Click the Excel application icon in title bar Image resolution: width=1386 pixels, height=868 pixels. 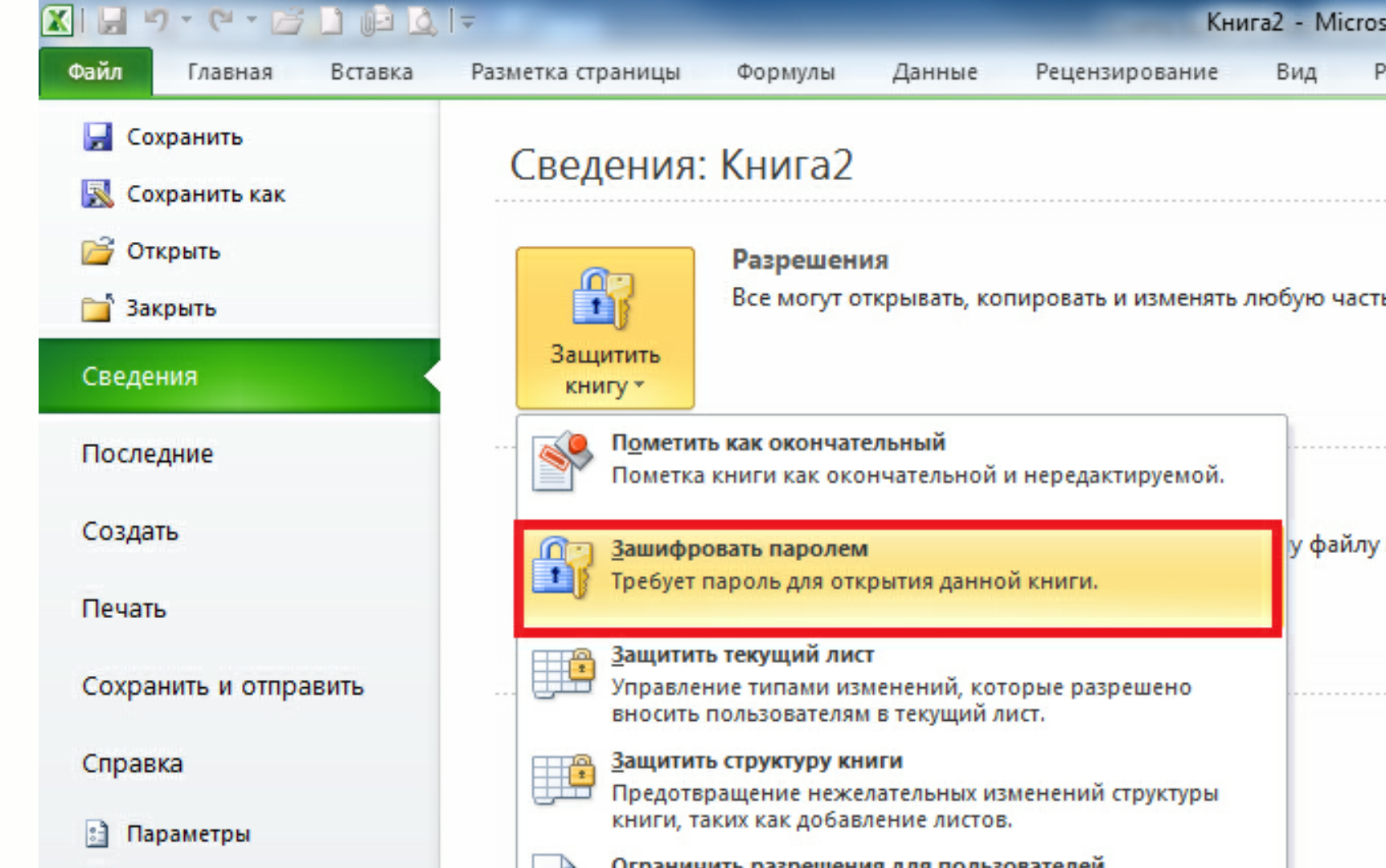pos(57,20)
